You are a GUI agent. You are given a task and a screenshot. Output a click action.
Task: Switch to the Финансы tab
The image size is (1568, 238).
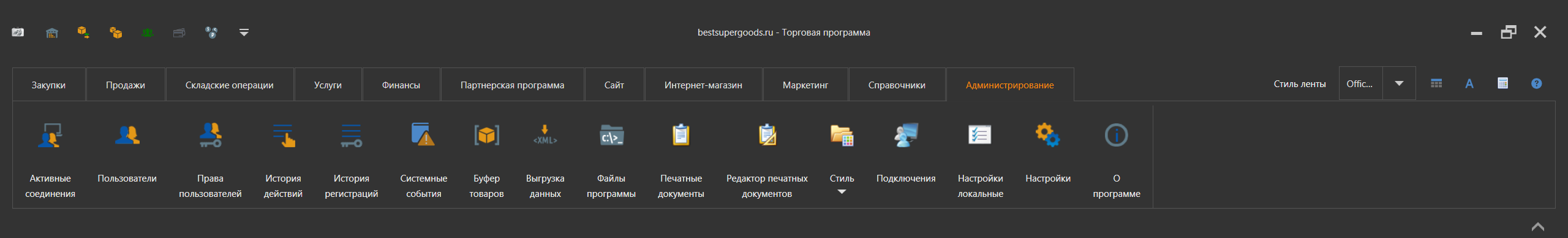click(x=401, y=85)
